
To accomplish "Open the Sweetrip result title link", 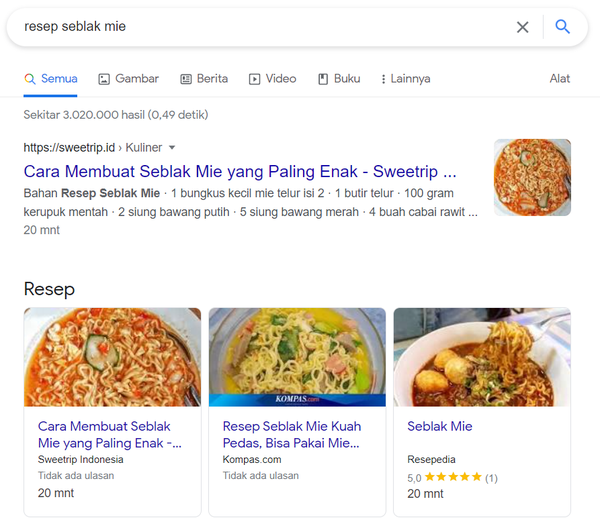I will pos(240,171).
